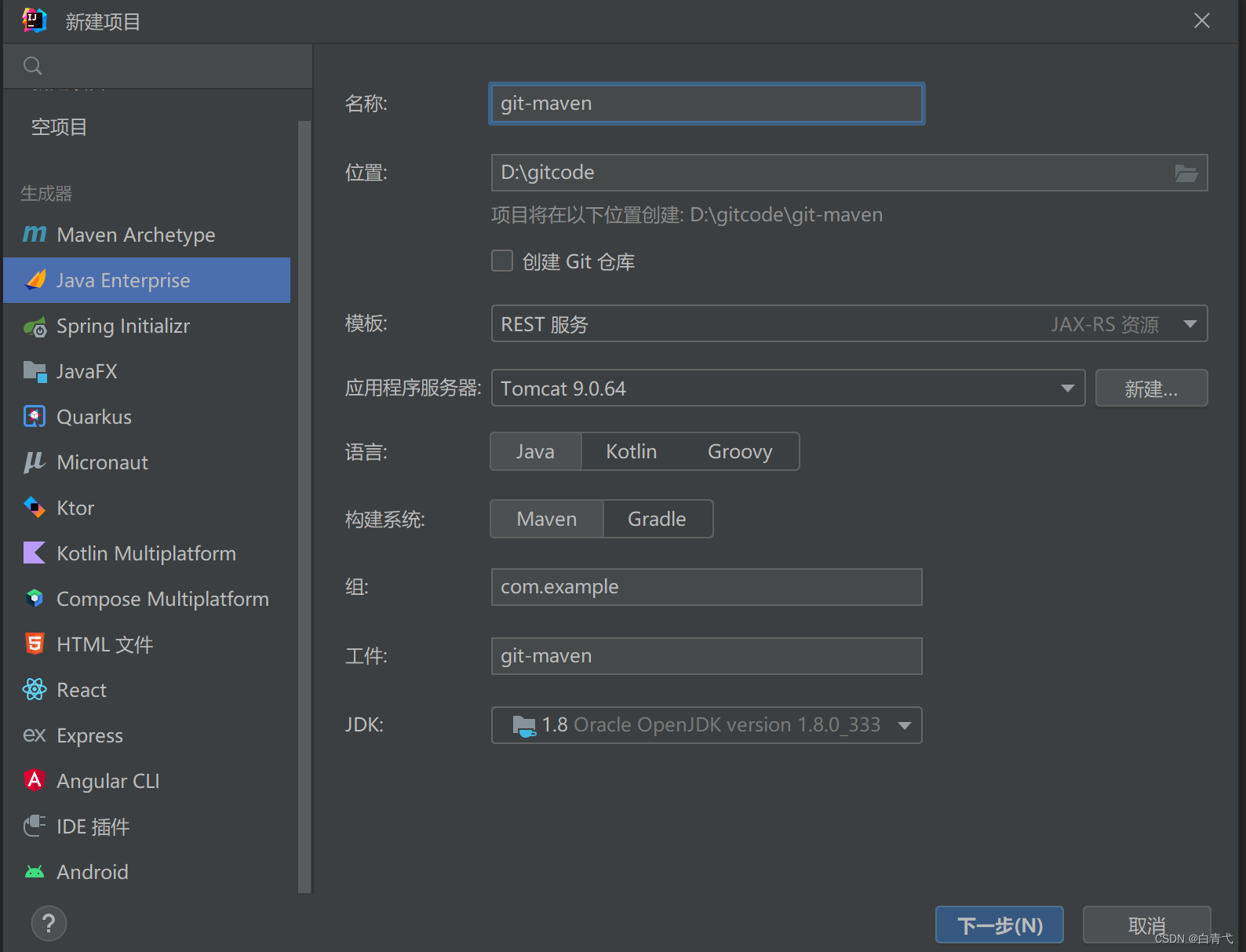Click the Java Enterprise icon
Screen dimensions: 1246x952
click(35, 279)
